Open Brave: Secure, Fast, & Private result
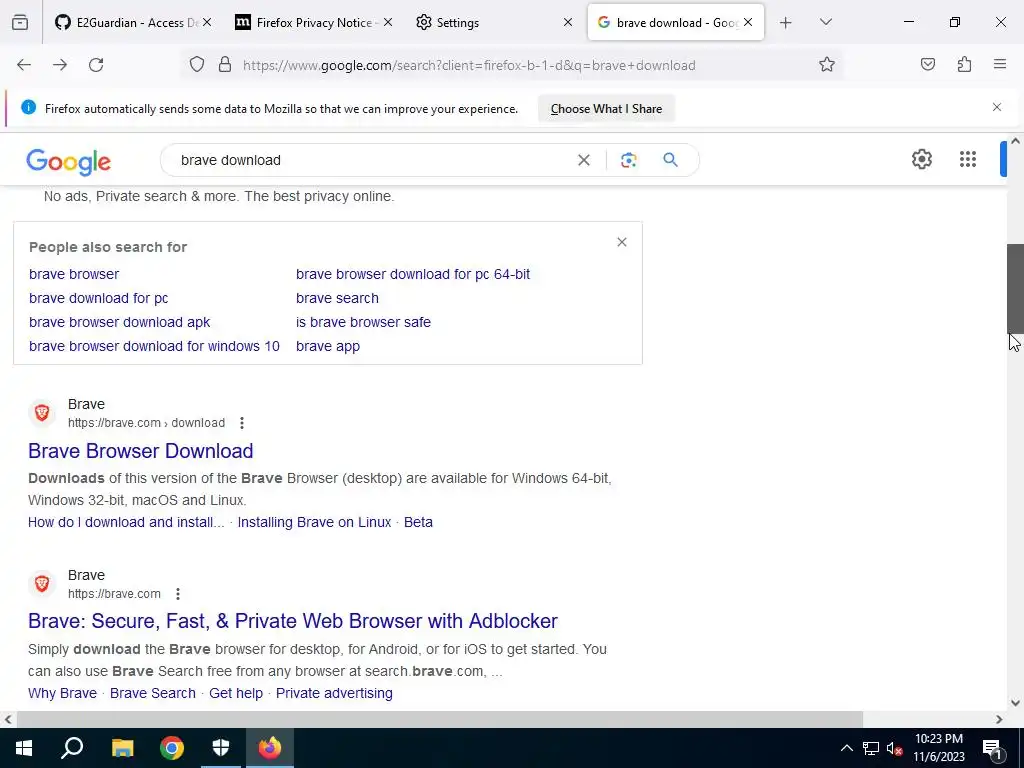 pyautogui.click(x=293, y=621)
